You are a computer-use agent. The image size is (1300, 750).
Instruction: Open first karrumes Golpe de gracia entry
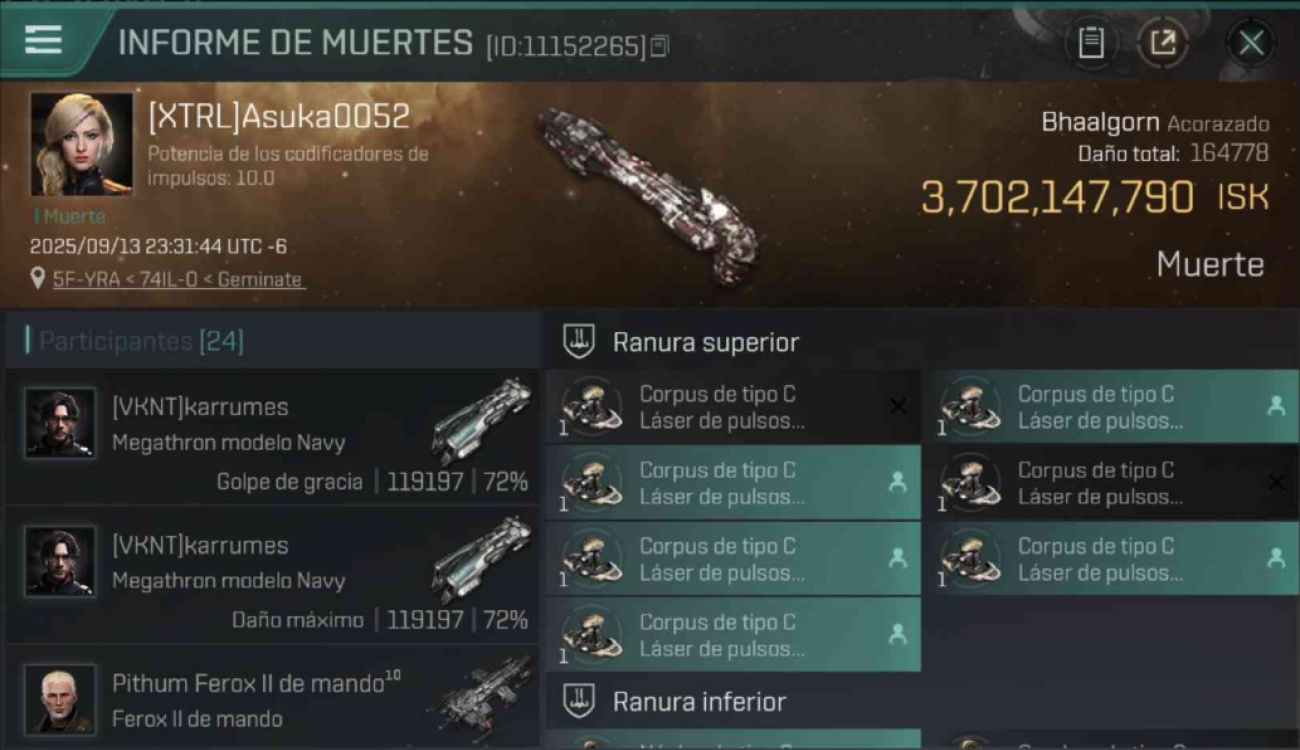[272, 436]
